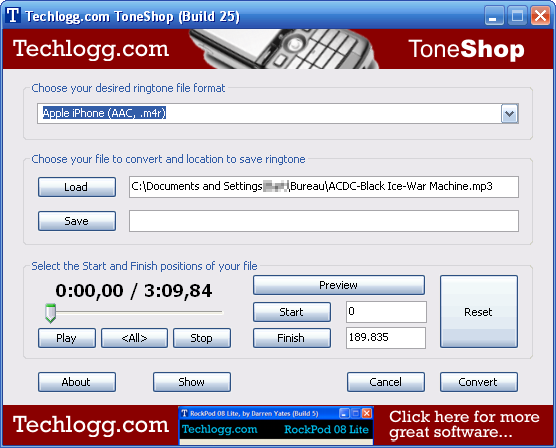Convert the file to ringtone
Viewport: 556px width, 448px height.
coord(479,382)
